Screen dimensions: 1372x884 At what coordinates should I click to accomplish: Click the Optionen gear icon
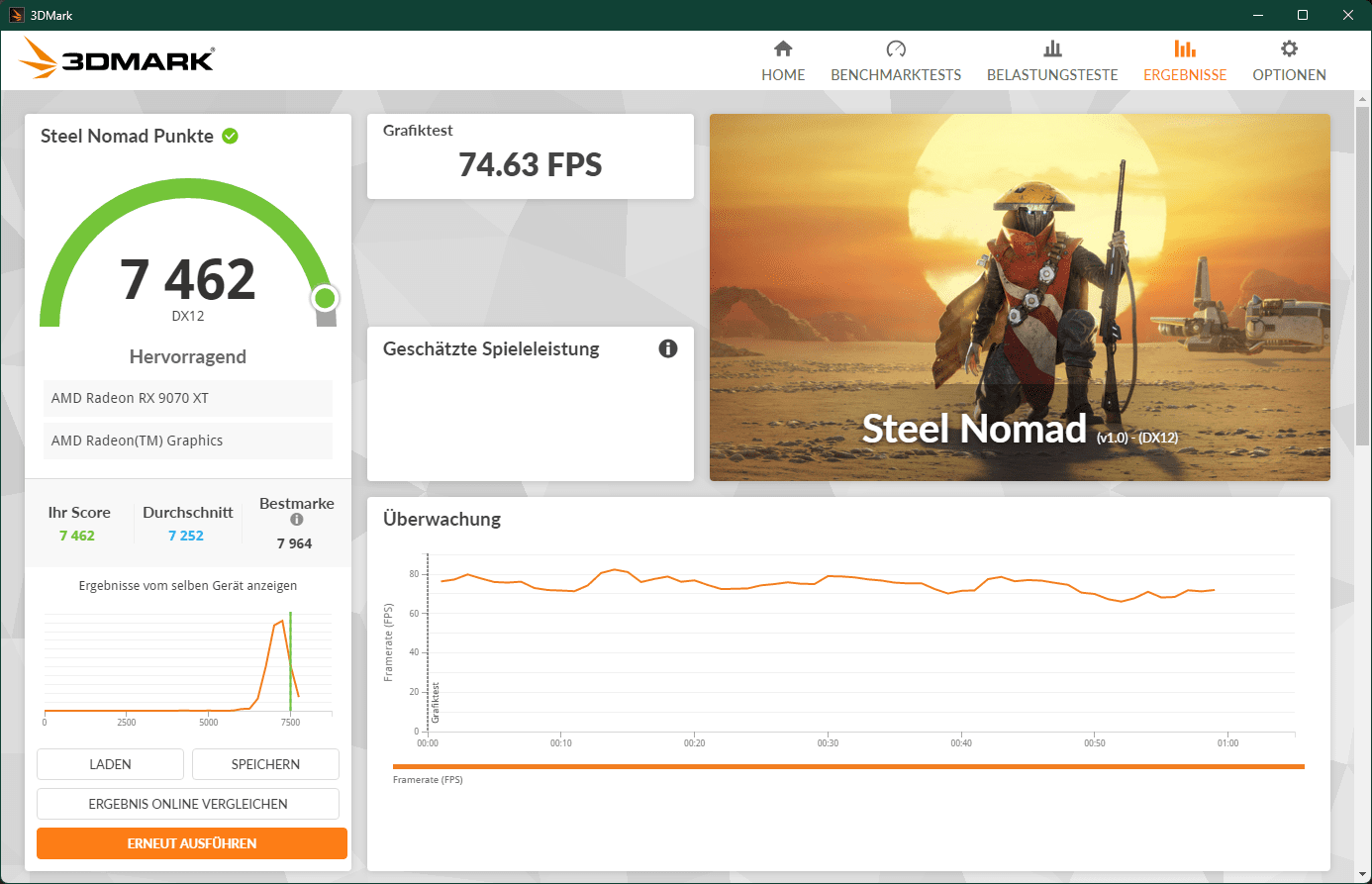coord(1289,49)
